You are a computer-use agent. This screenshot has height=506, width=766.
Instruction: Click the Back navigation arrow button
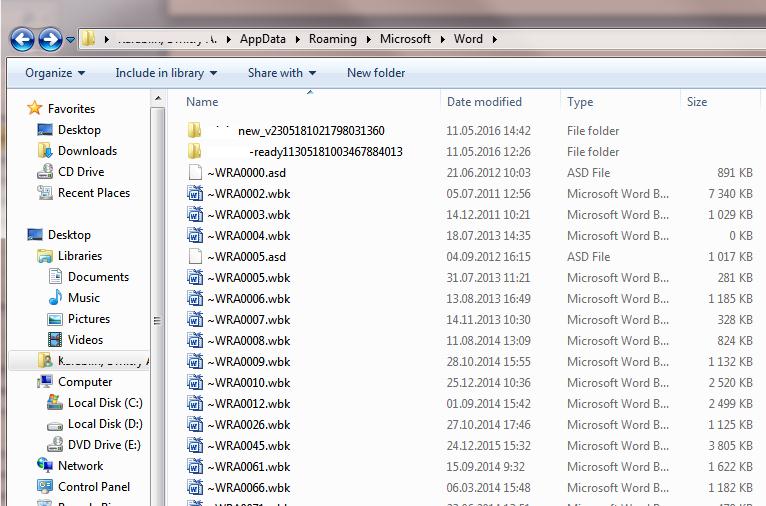click(x=23, y=40)
